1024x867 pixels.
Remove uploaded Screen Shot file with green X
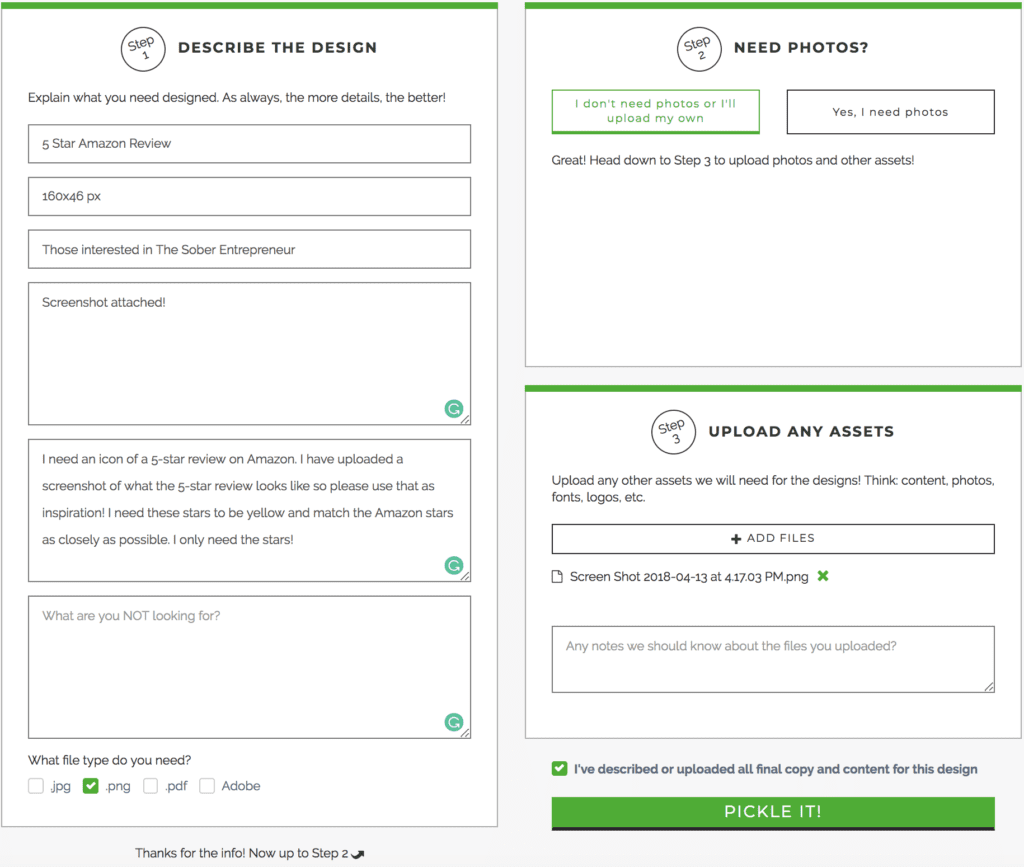point(823,576)
